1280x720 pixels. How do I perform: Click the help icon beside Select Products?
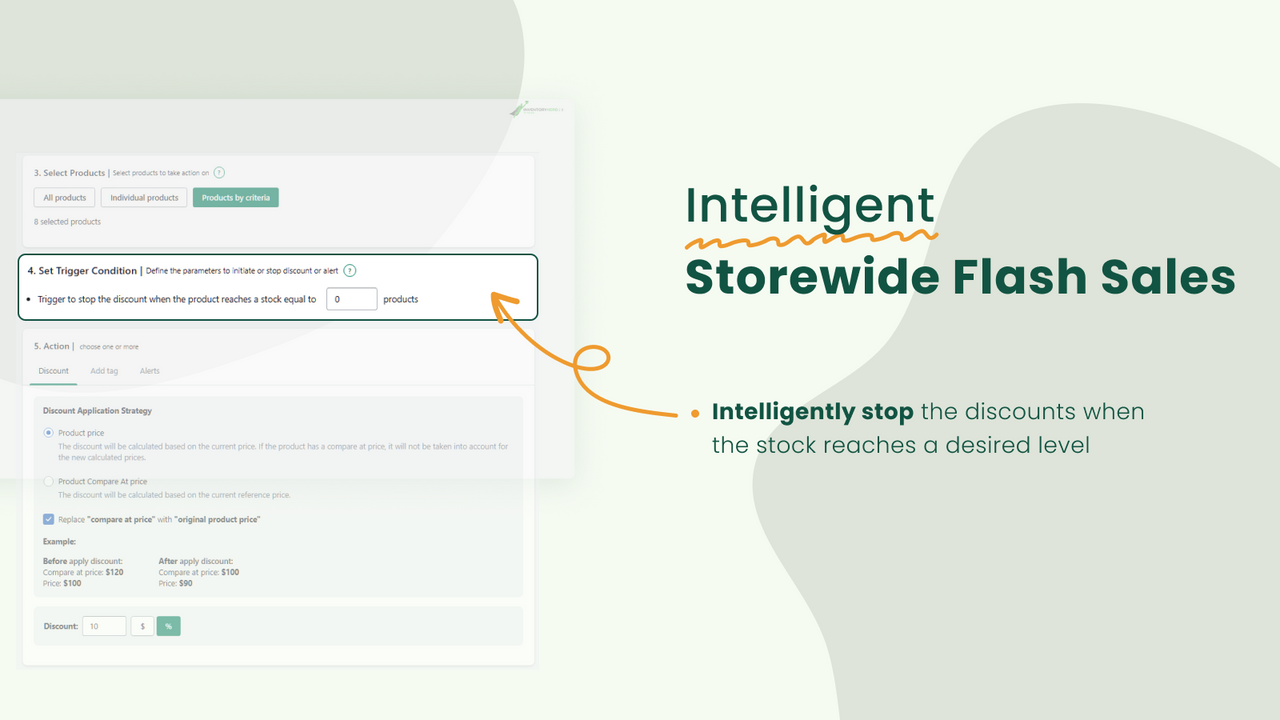coord(219,173)
